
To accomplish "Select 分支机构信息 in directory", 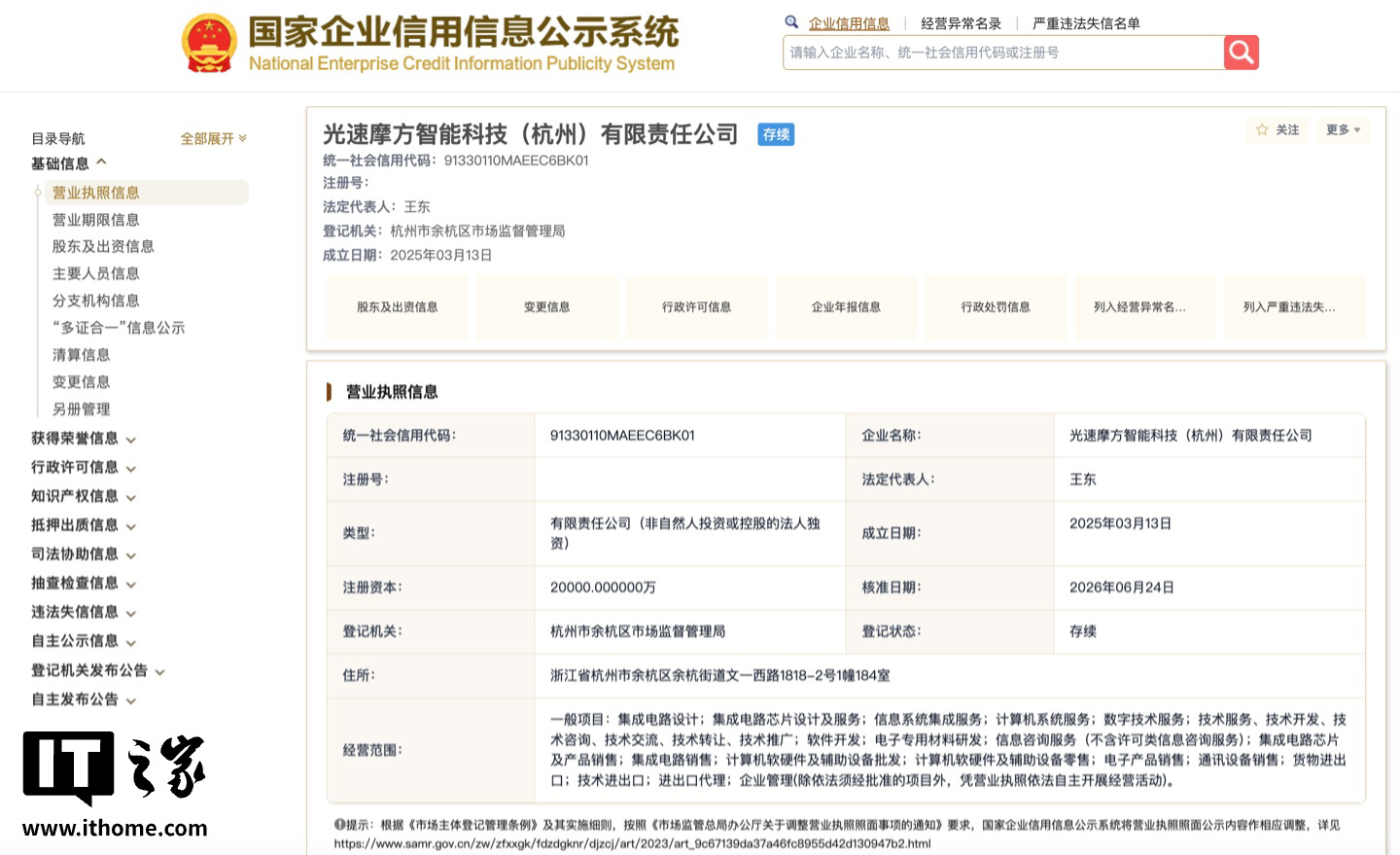I will click(x=95, y=301).
